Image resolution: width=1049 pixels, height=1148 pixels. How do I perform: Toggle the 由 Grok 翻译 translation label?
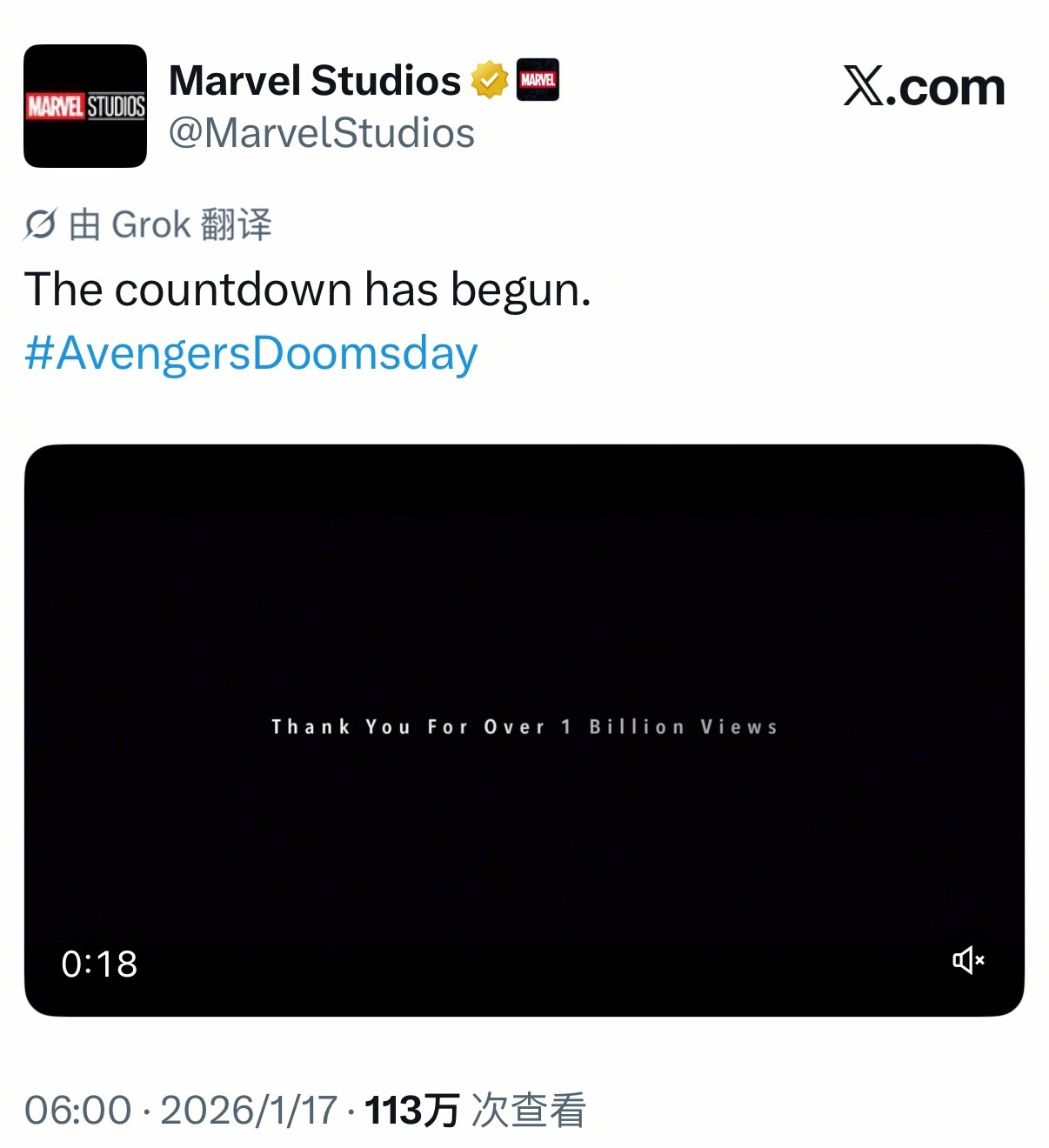click(x=148, y=225)
